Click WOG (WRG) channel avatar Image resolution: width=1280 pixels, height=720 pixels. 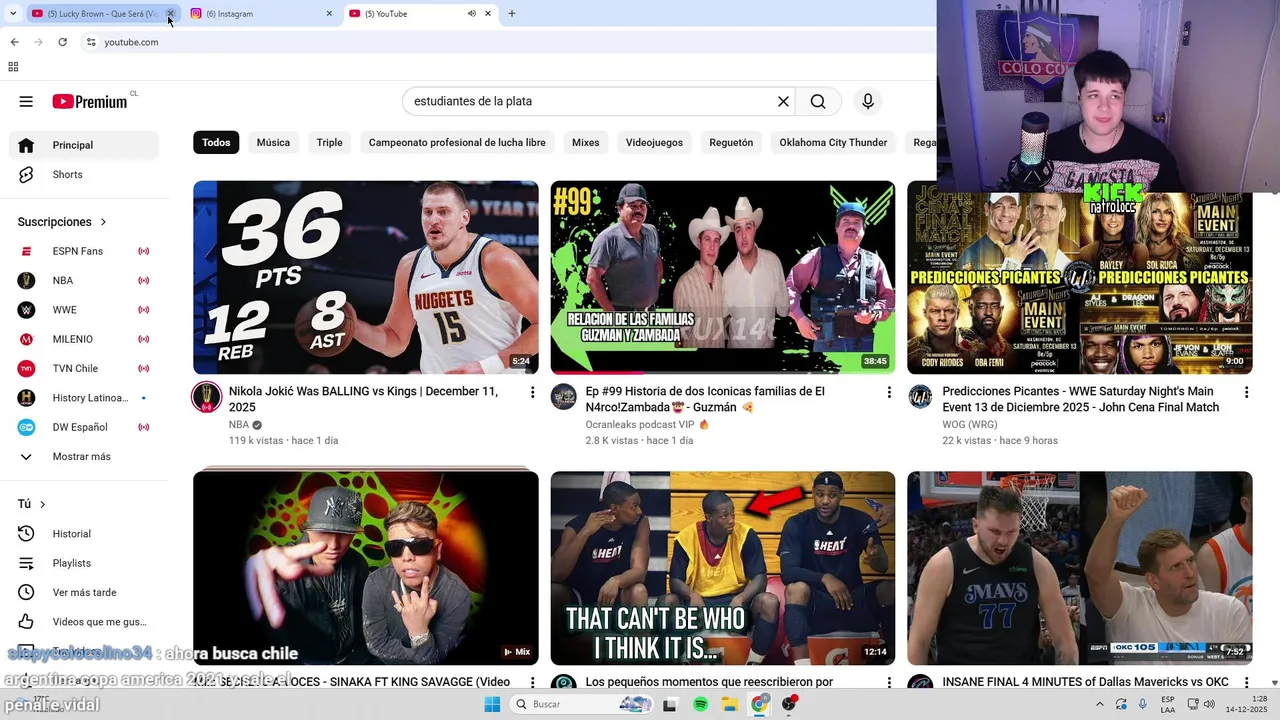coord(921,397)
